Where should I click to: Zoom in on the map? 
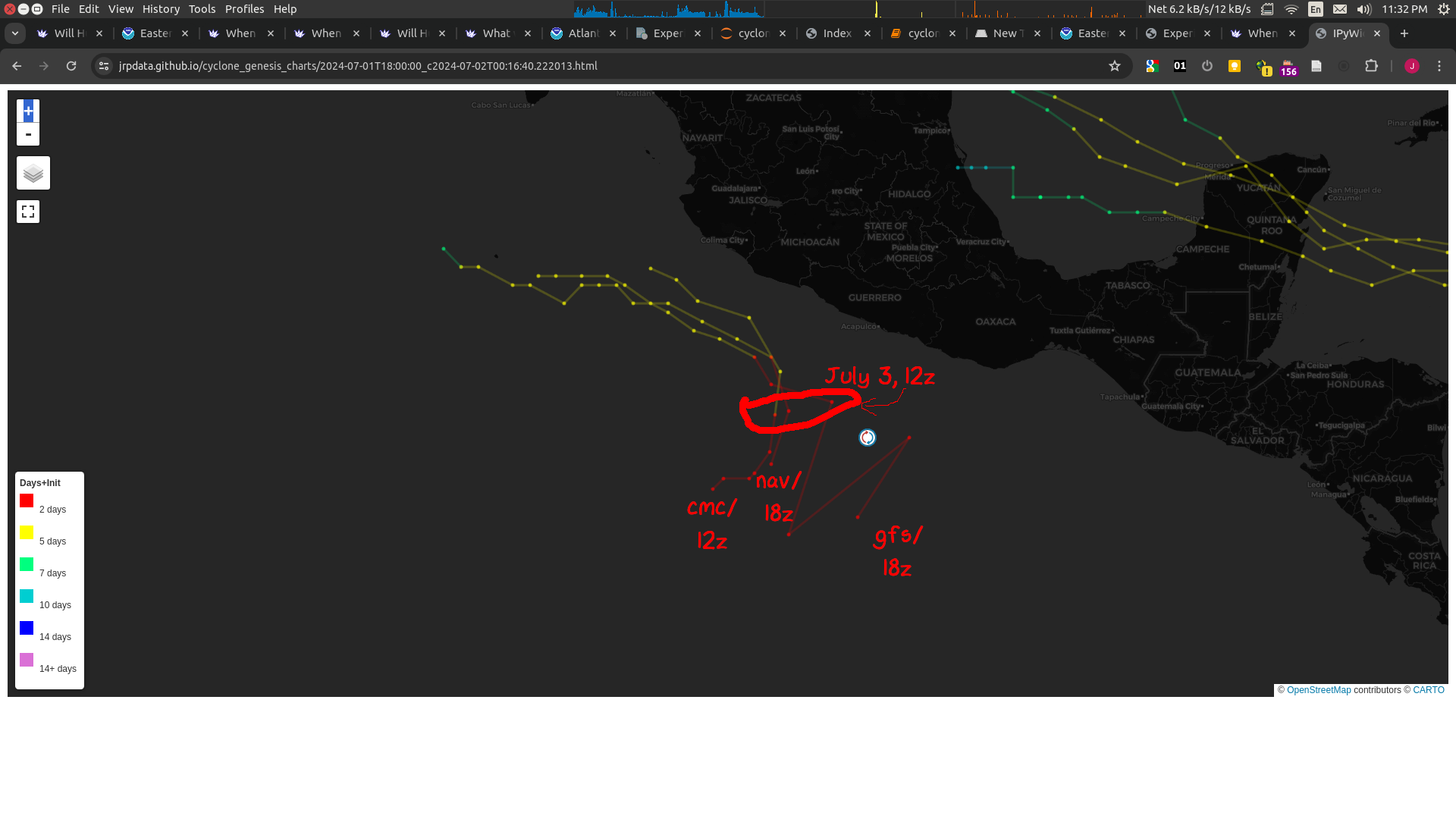tap(28, 111)
